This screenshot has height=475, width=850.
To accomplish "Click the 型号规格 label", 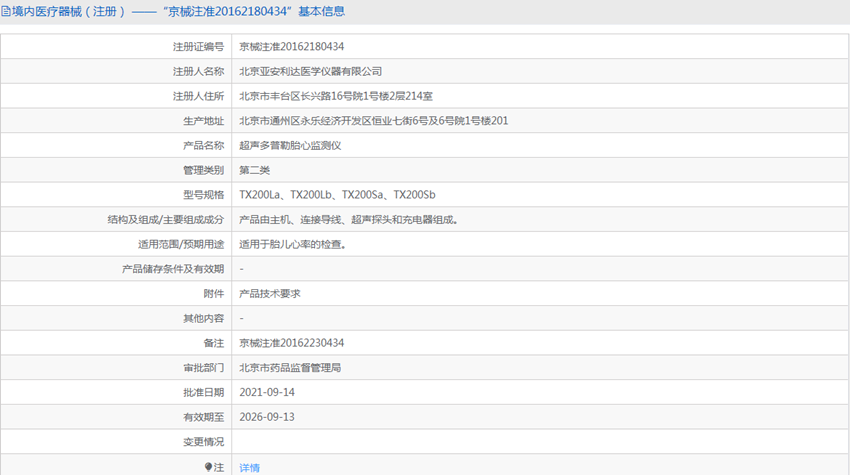I will tap(203, 195).
